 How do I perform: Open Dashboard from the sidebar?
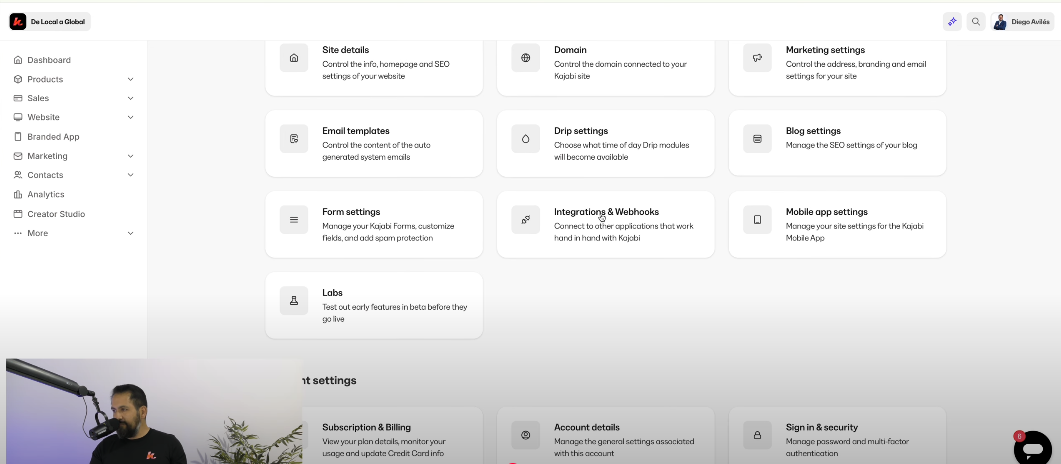48,60
